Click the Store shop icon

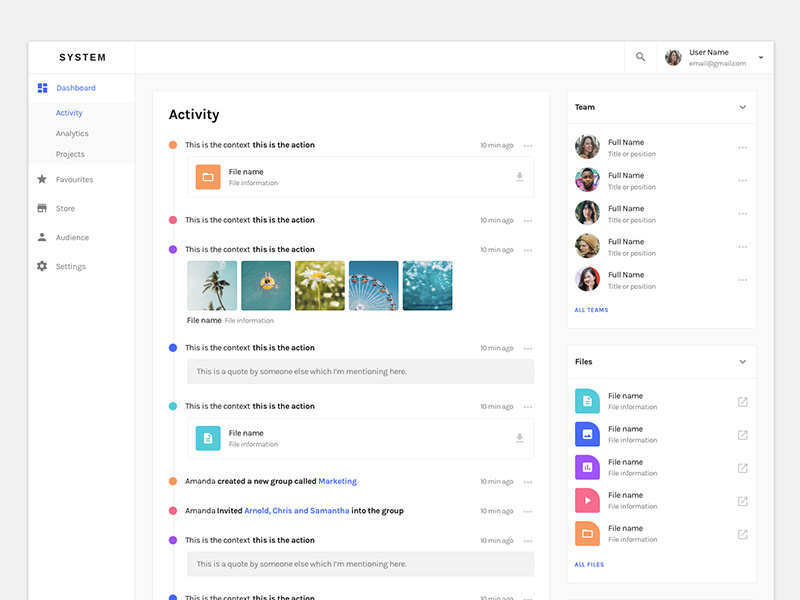pyautogui.click(x=42, y=208)
